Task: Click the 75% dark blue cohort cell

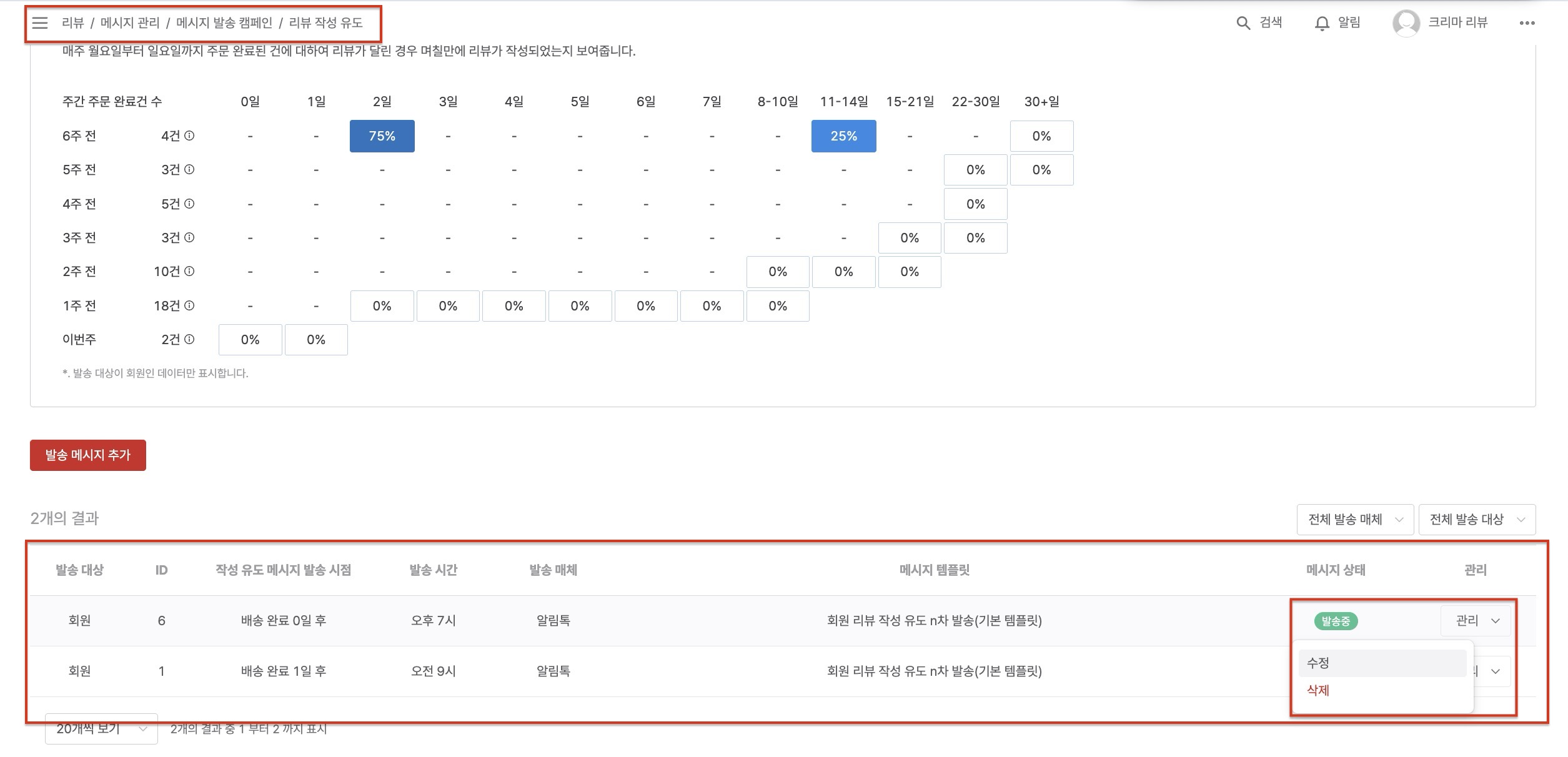Action: click(382, 136)
